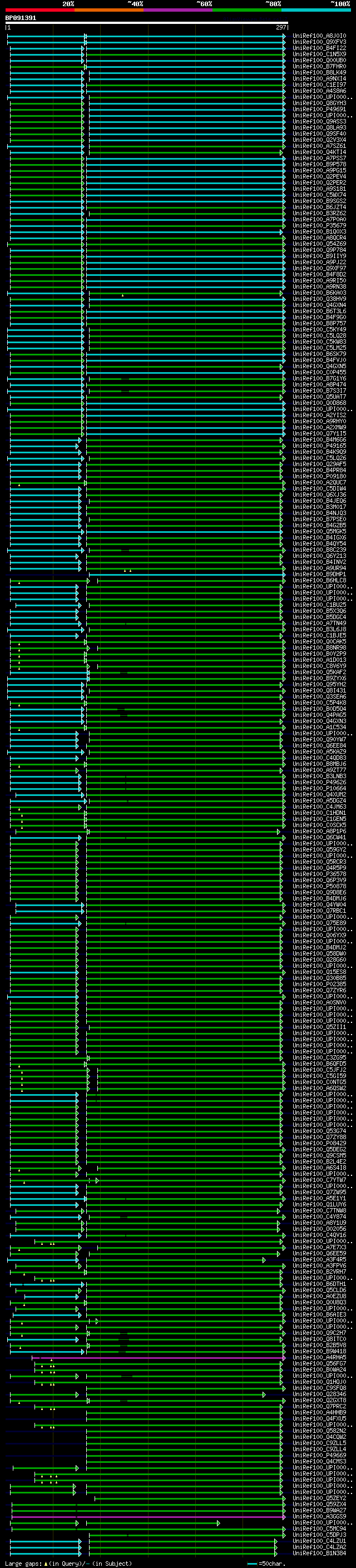Click the orange ~40% identity legend segment
356x1568 pixels.
[x=109, y=10]
